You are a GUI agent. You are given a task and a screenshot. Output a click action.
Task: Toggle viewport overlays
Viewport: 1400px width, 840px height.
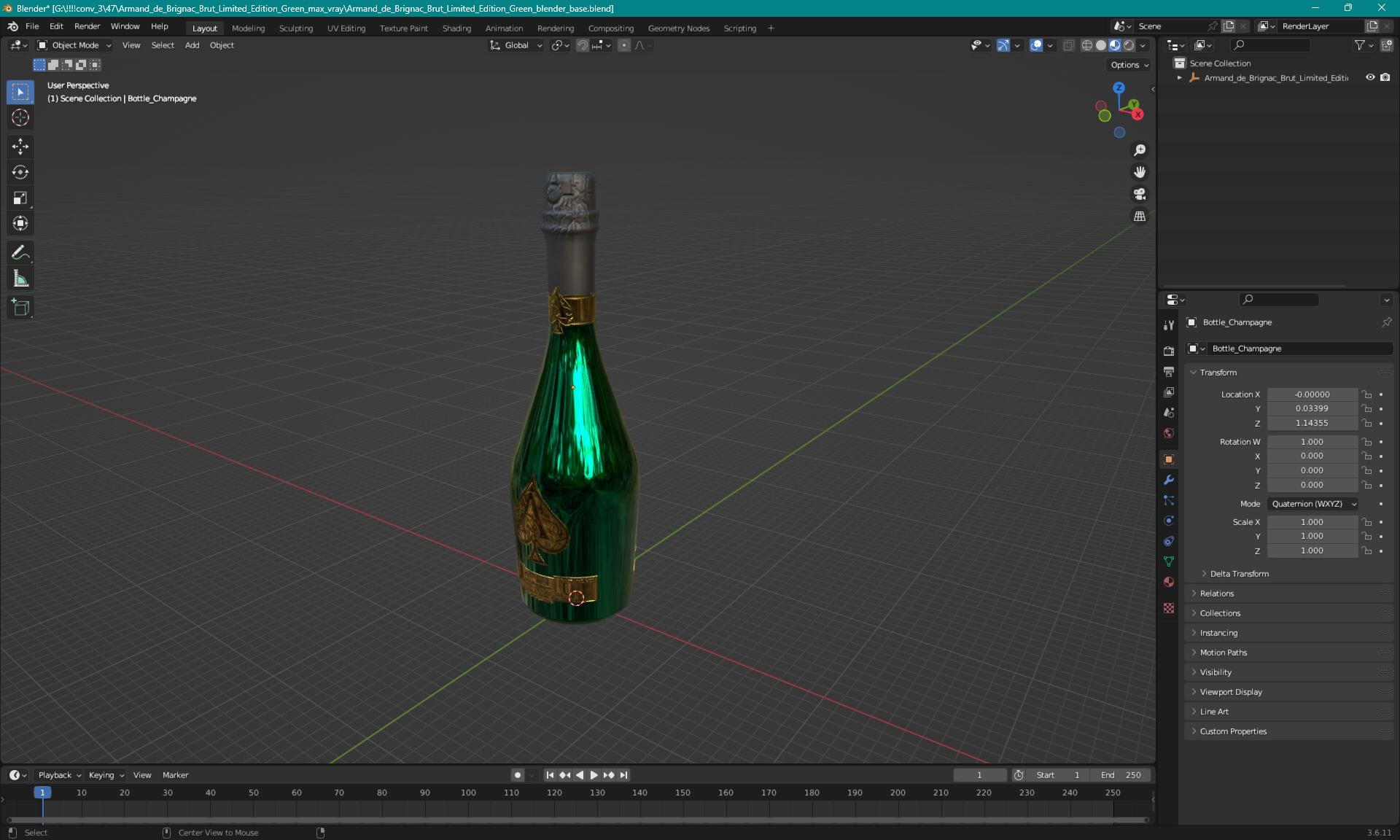[x=1036, y=45]
